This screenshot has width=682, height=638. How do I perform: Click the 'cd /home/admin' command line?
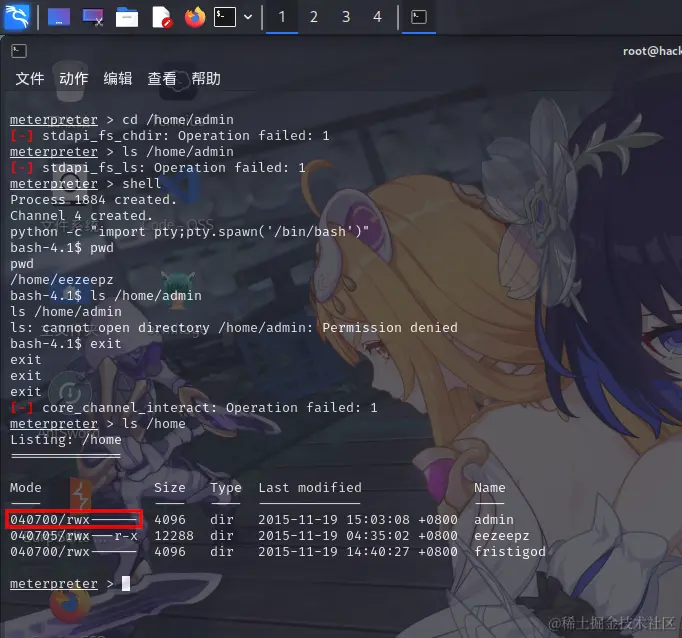122,120
